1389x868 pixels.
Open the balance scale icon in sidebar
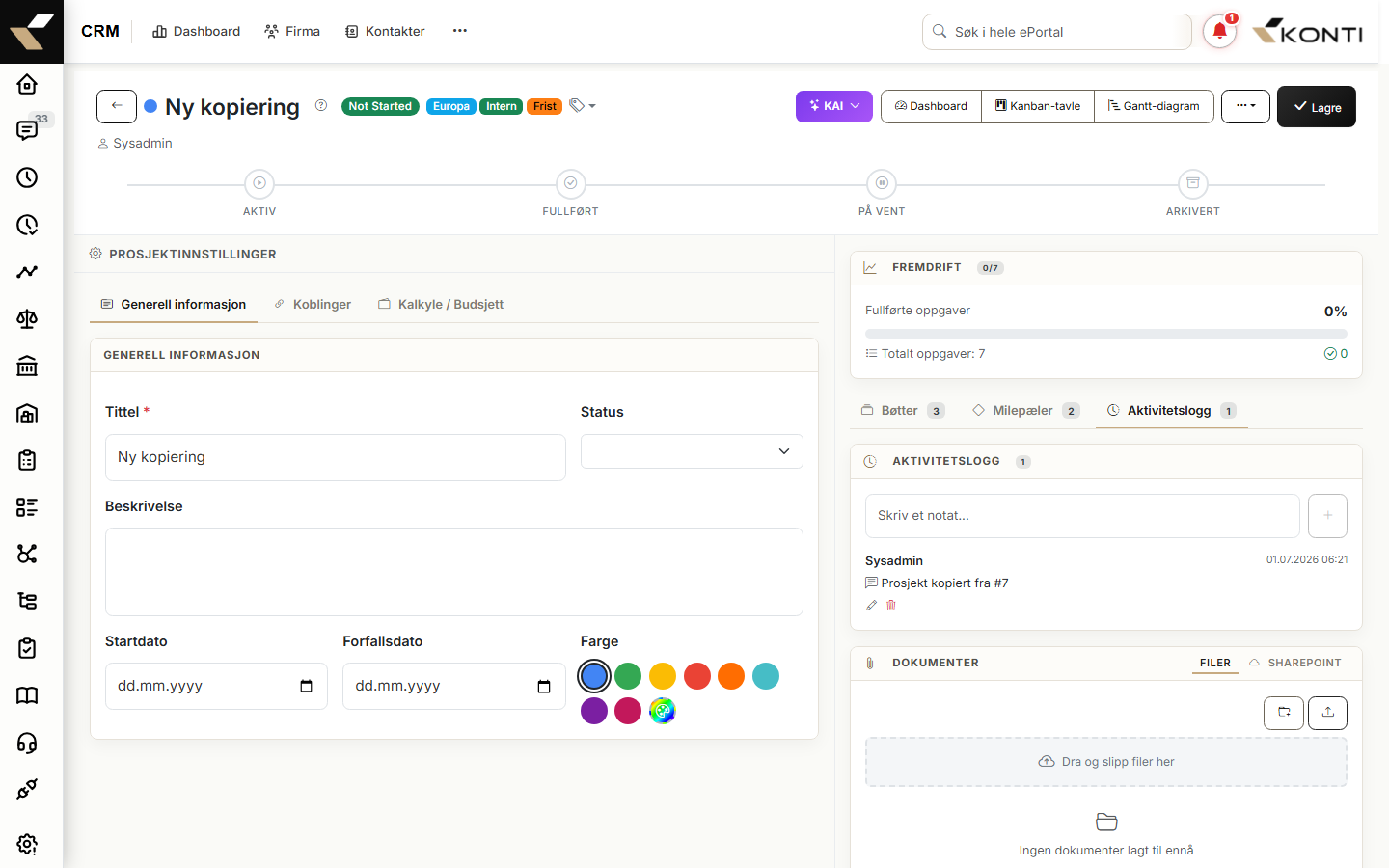tap(27, 319)
